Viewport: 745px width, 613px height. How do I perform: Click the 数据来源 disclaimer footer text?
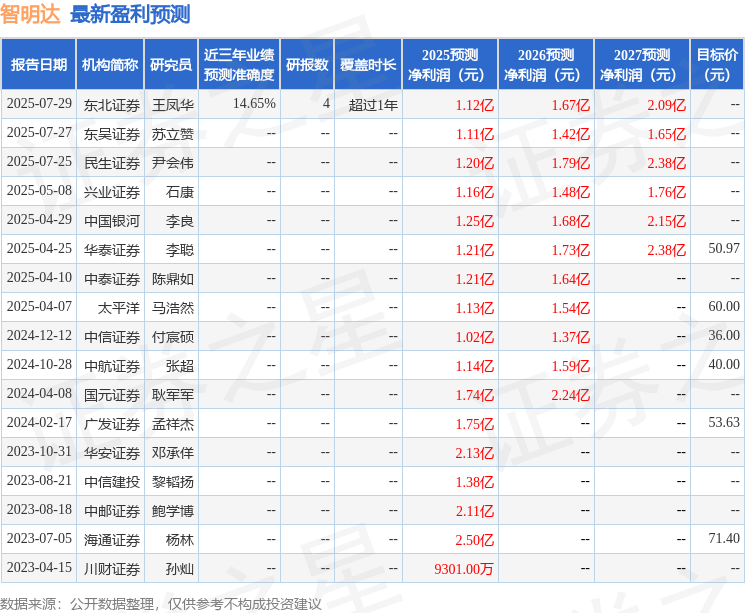161,604
